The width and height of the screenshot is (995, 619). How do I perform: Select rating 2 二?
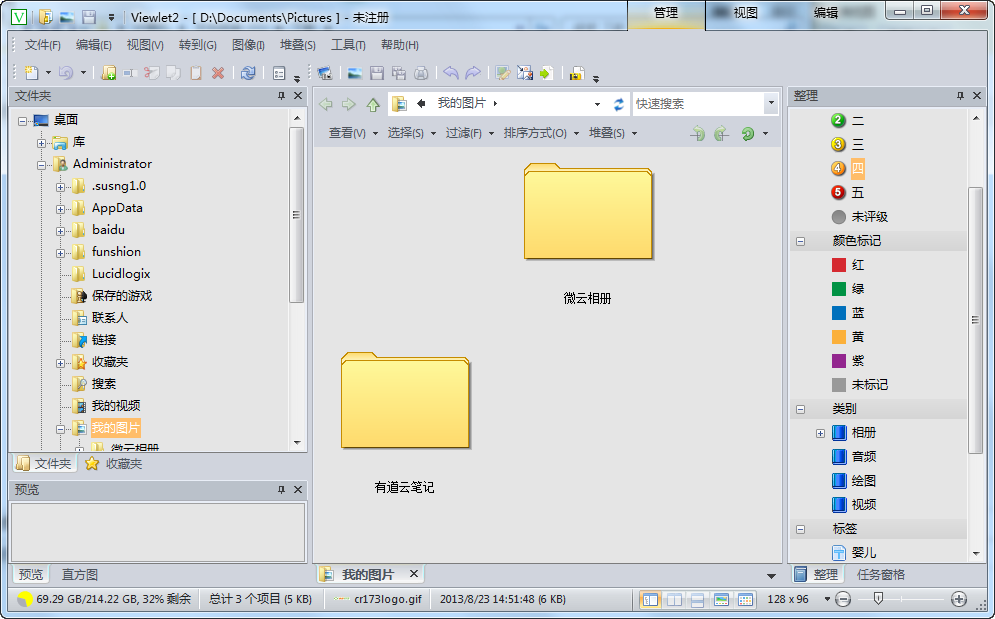[848, 121]
